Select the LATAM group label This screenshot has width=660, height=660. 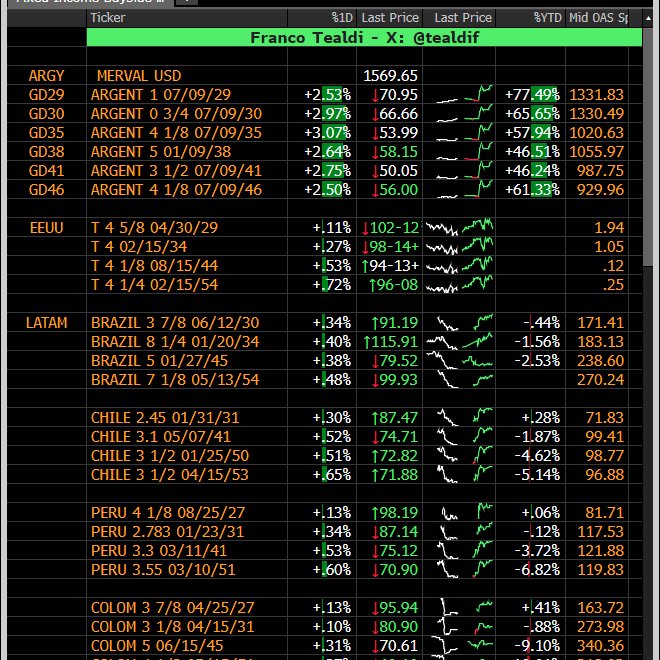(x=46, y=322)
